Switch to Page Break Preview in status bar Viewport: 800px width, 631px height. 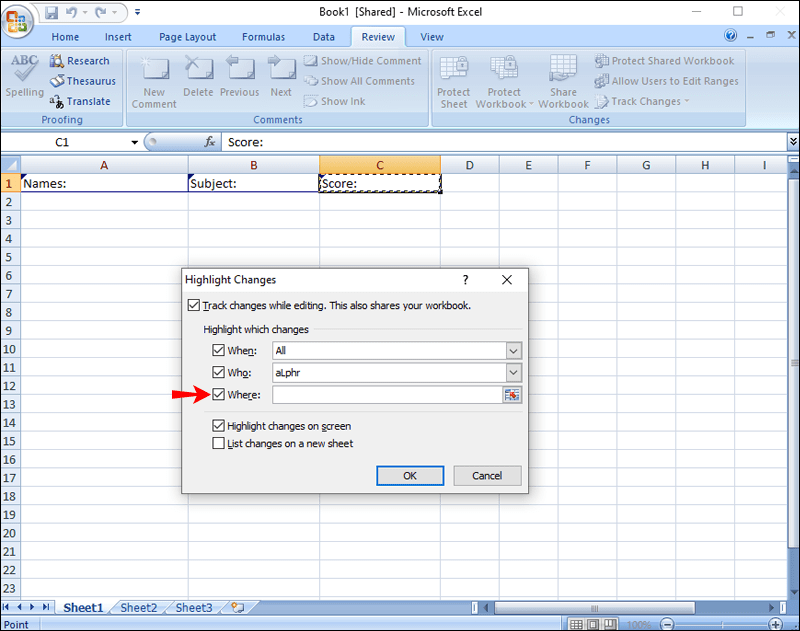coord(610,624)
